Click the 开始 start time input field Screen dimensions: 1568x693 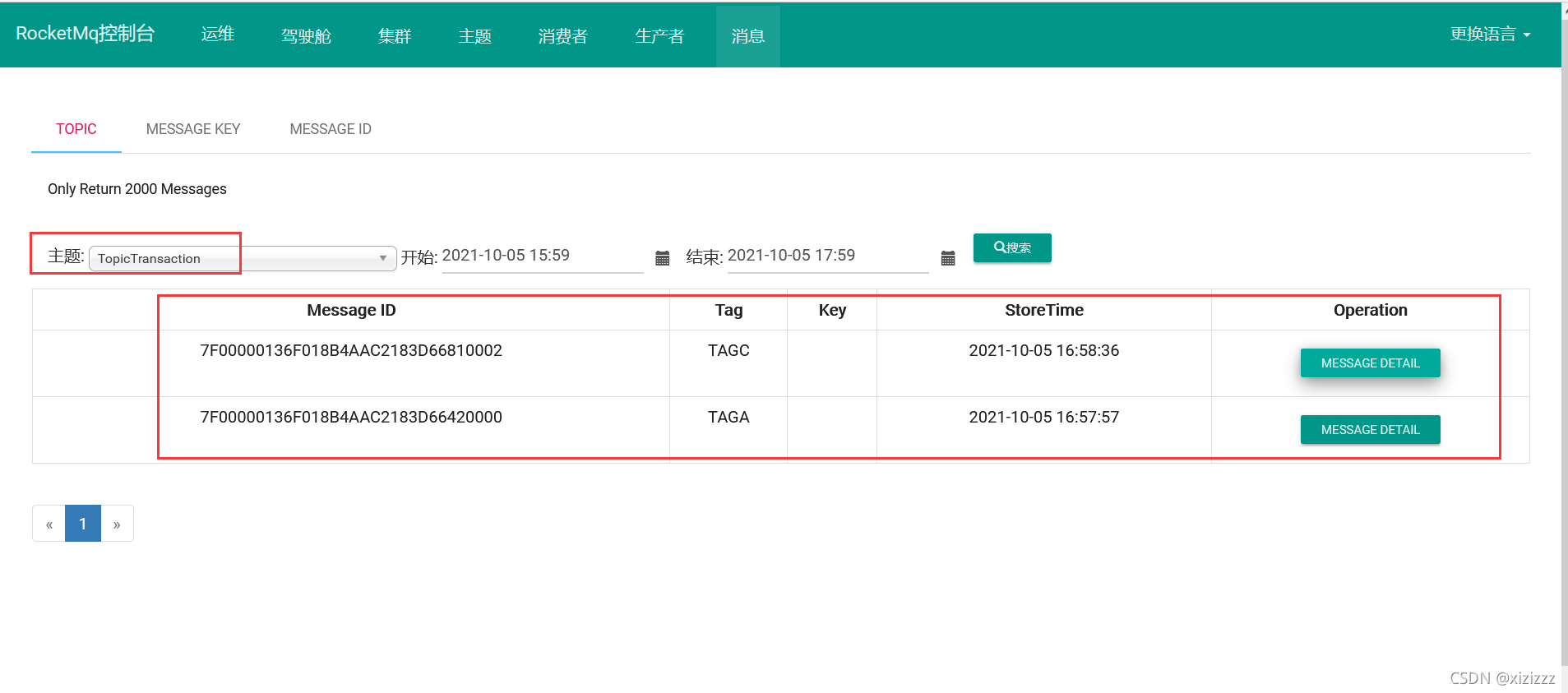pyautogui.click(x=543, y=256)
